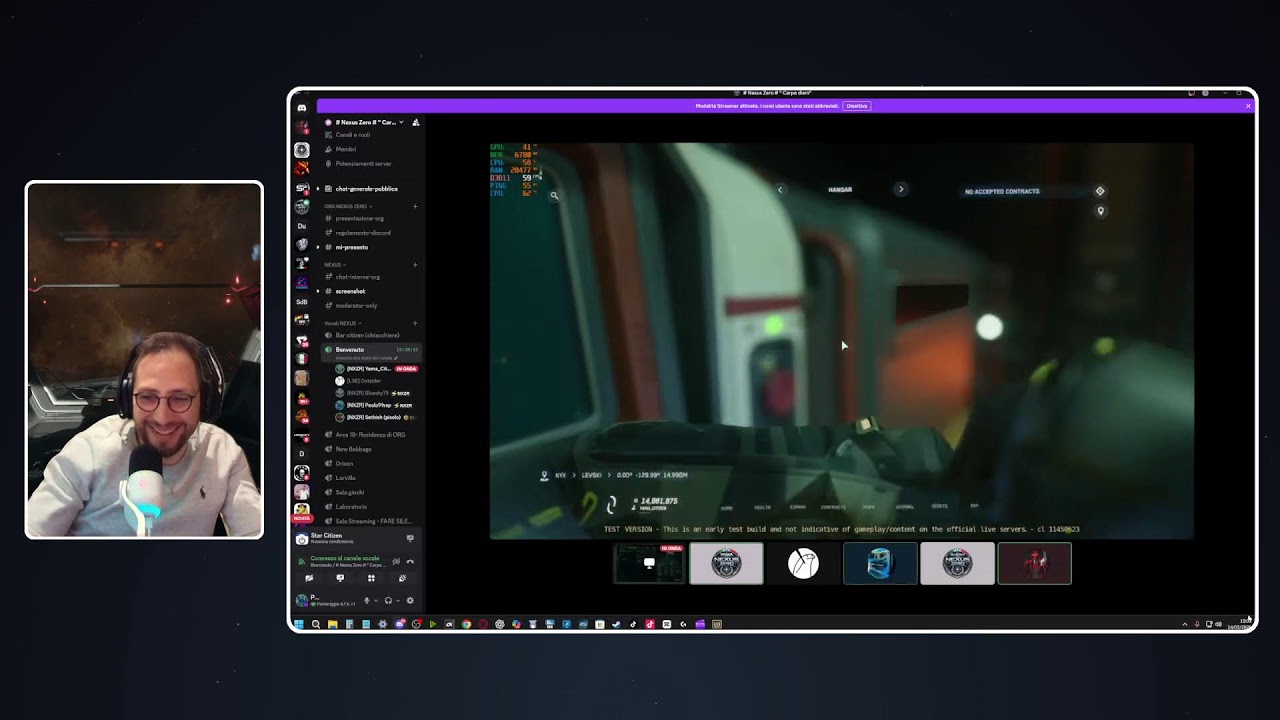
Task: Show hidden system tray icons
Action: tap(1185, 624)
